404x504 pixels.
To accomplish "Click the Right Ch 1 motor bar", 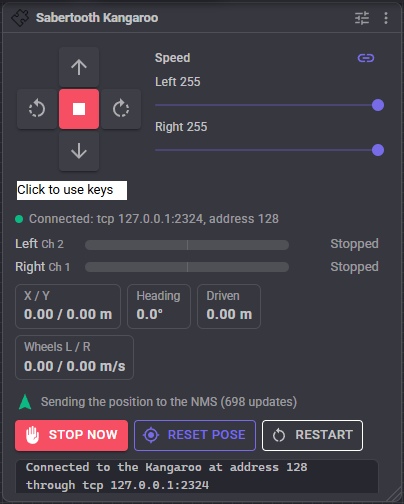I will tap(187, 267).
